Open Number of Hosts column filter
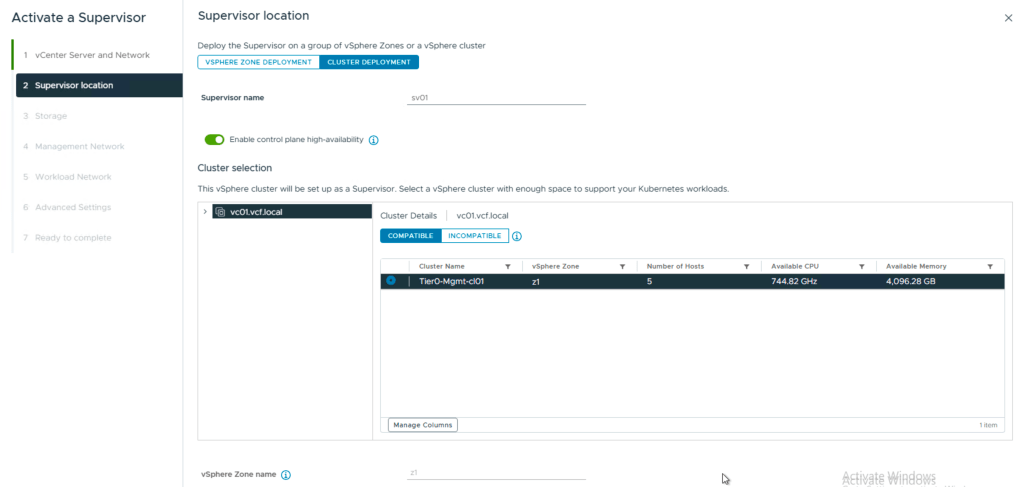The width and height of the screenshot is (1023, 487). [746, 267]
